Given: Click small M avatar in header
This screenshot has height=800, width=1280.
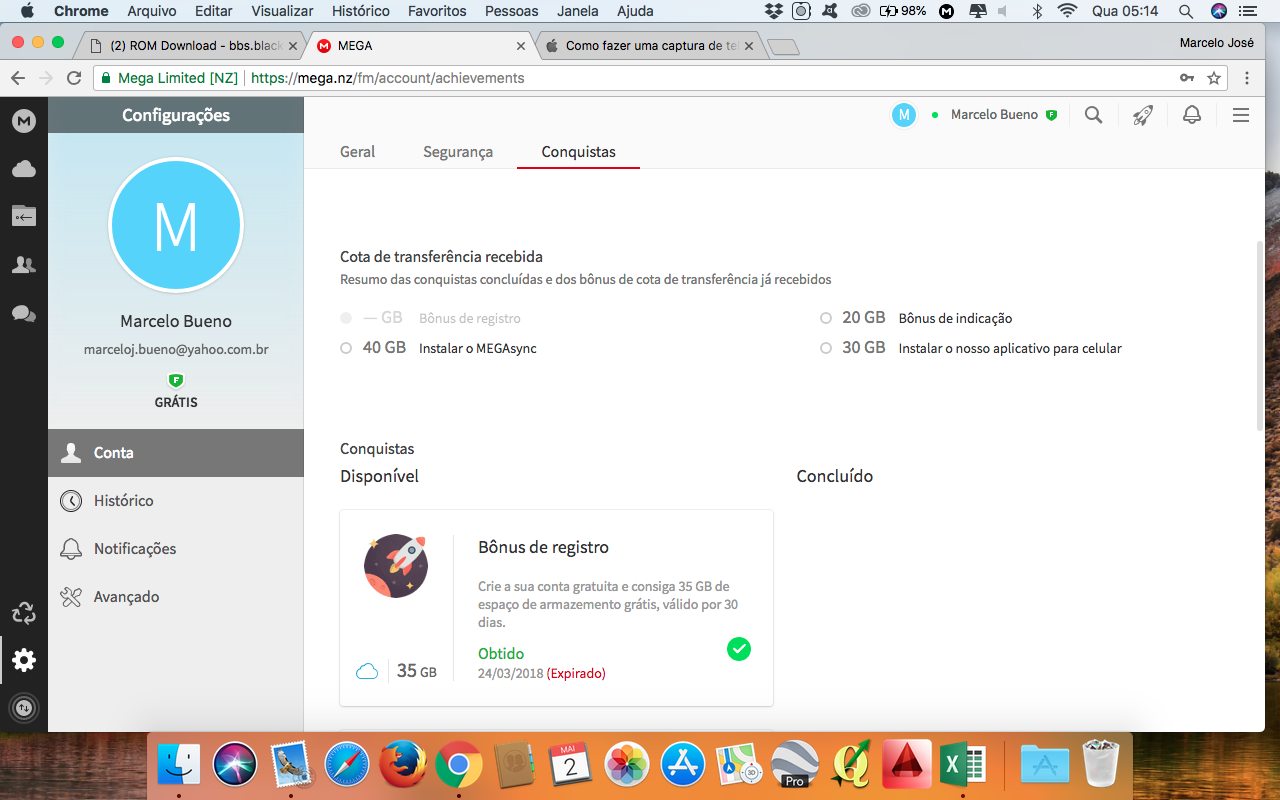Looking at the screenshot, I should 904,115.
